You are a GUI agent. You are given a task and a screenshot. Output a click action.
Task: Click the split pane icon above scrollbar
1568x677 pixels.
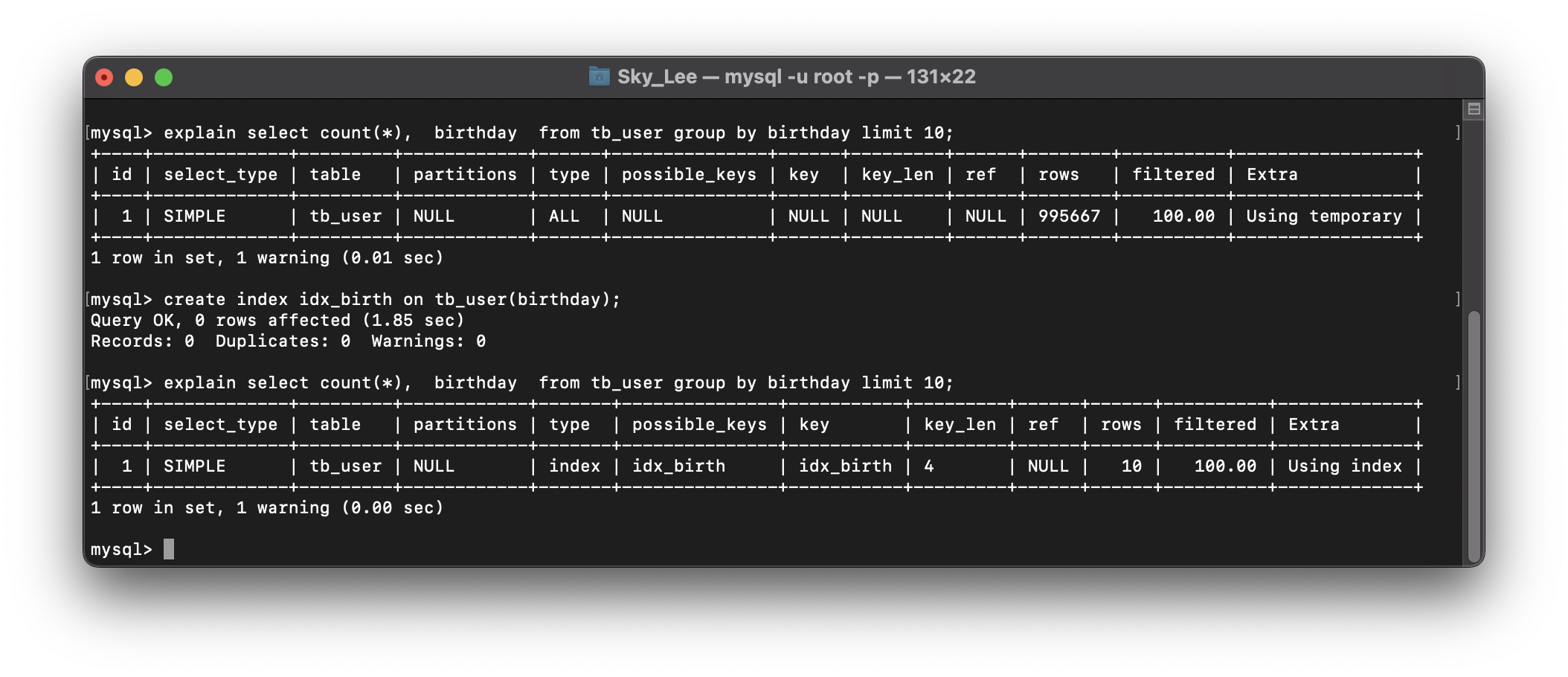(1474, 109)
